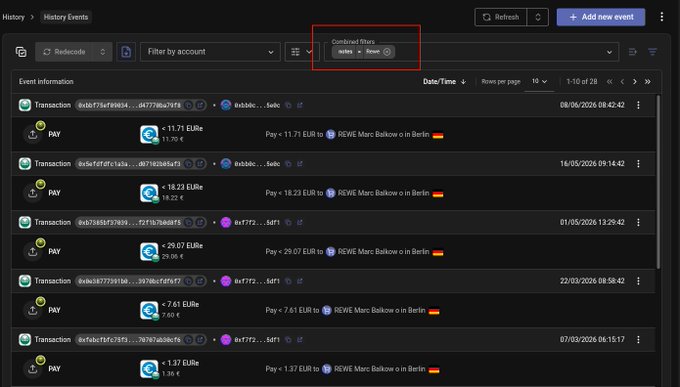Click the amount '< 1.37 EURe'

(180, 363)
